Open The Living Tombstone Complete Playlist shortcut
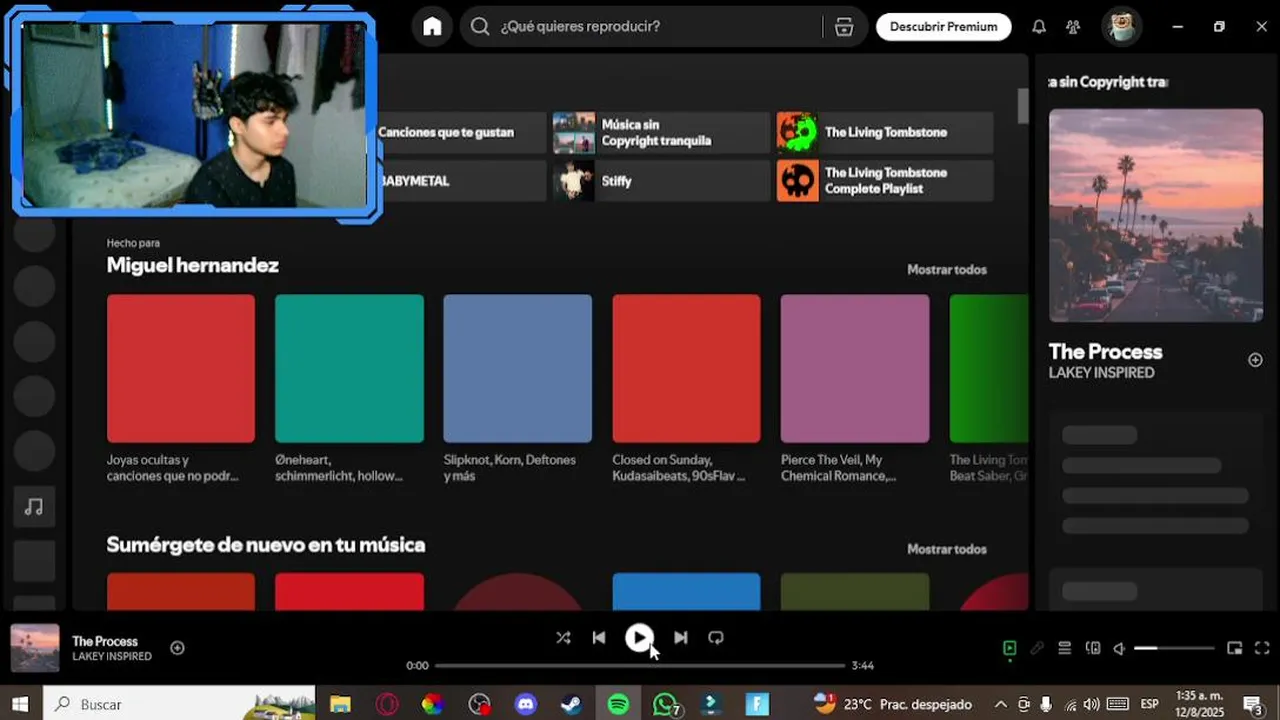This screenshot has width=1280, height=720. (885, 181)
